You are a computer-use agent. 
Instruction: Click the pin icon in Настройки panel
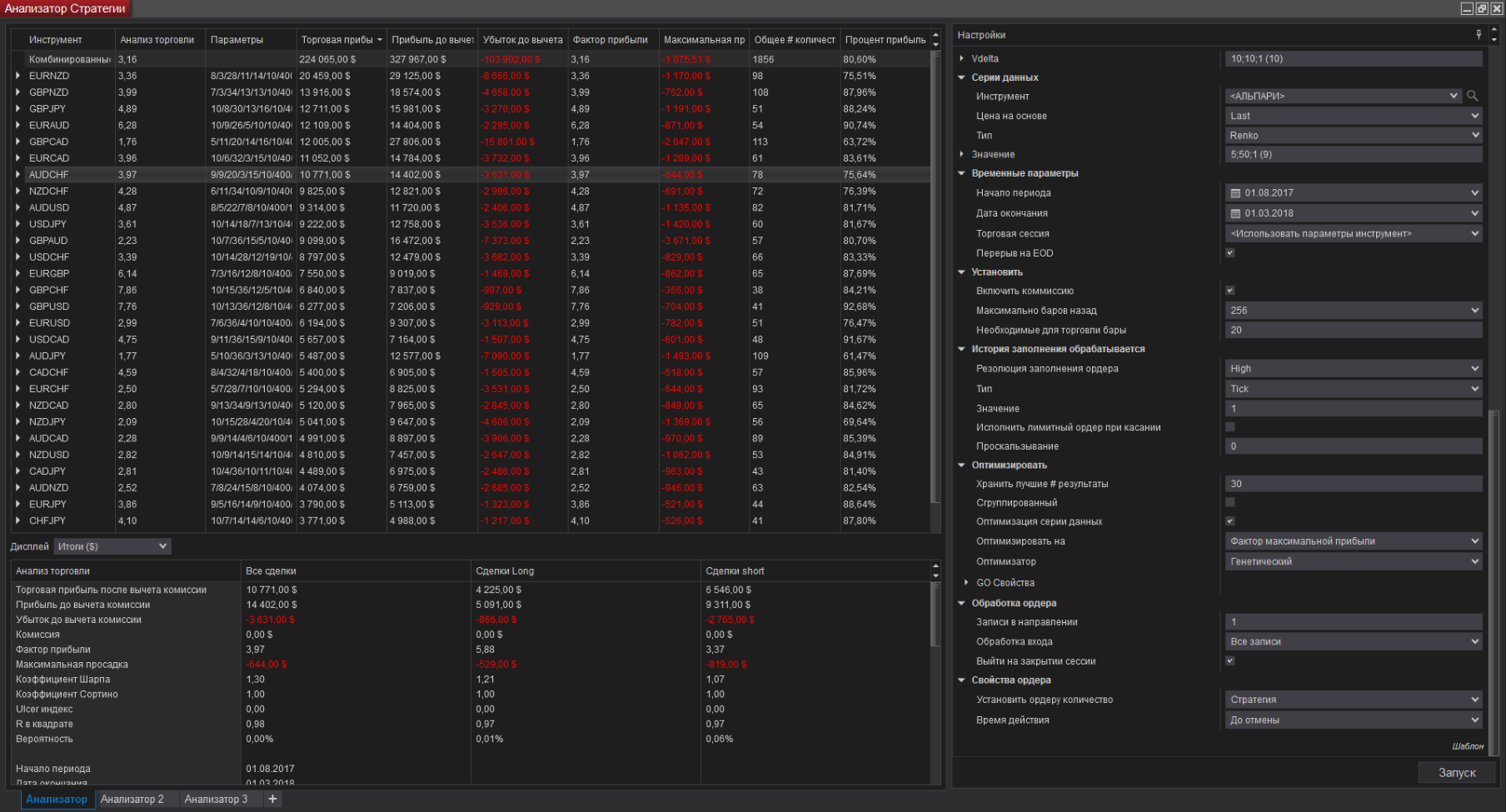point(1479,34)
